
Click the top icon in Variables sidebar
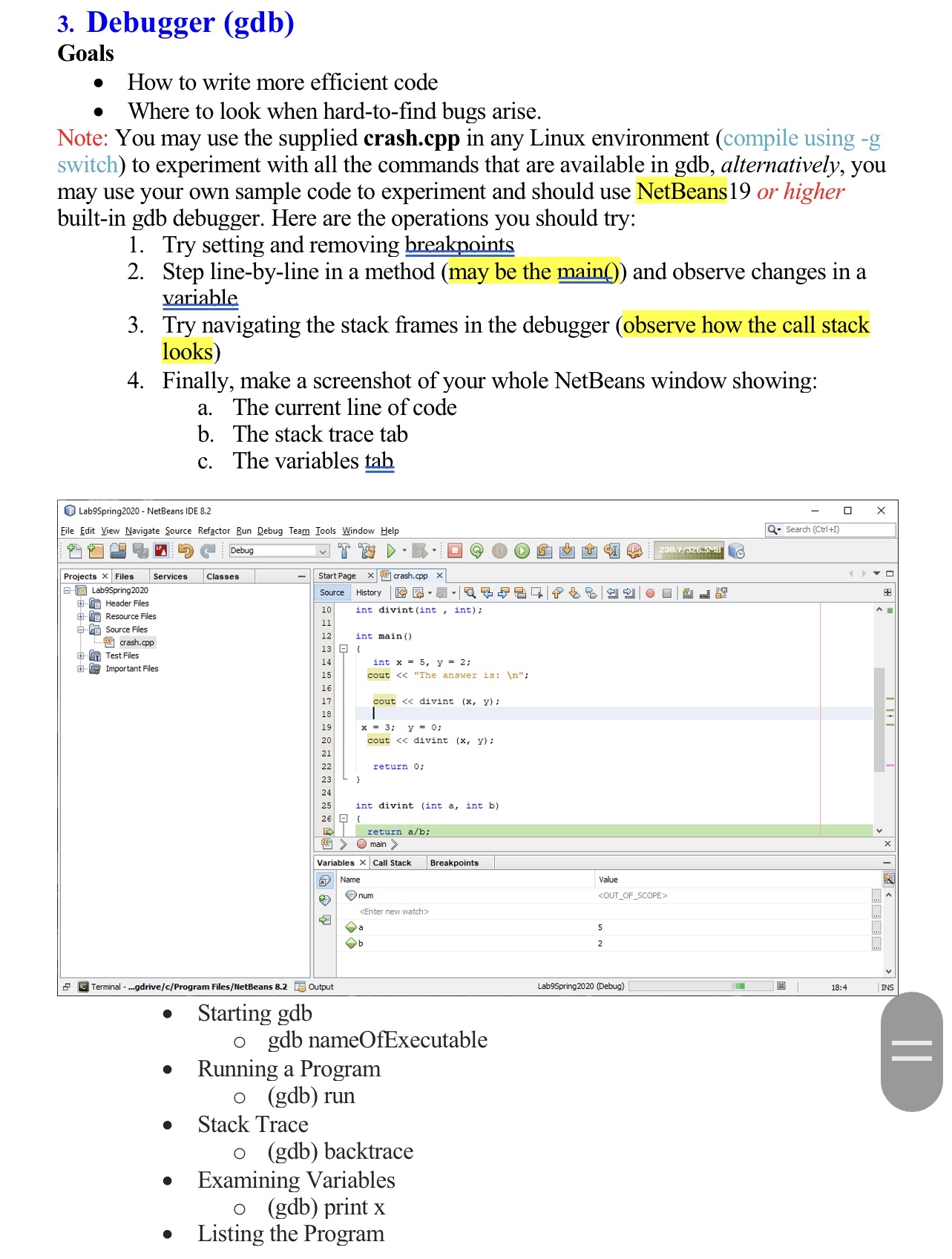click(325, 881)
